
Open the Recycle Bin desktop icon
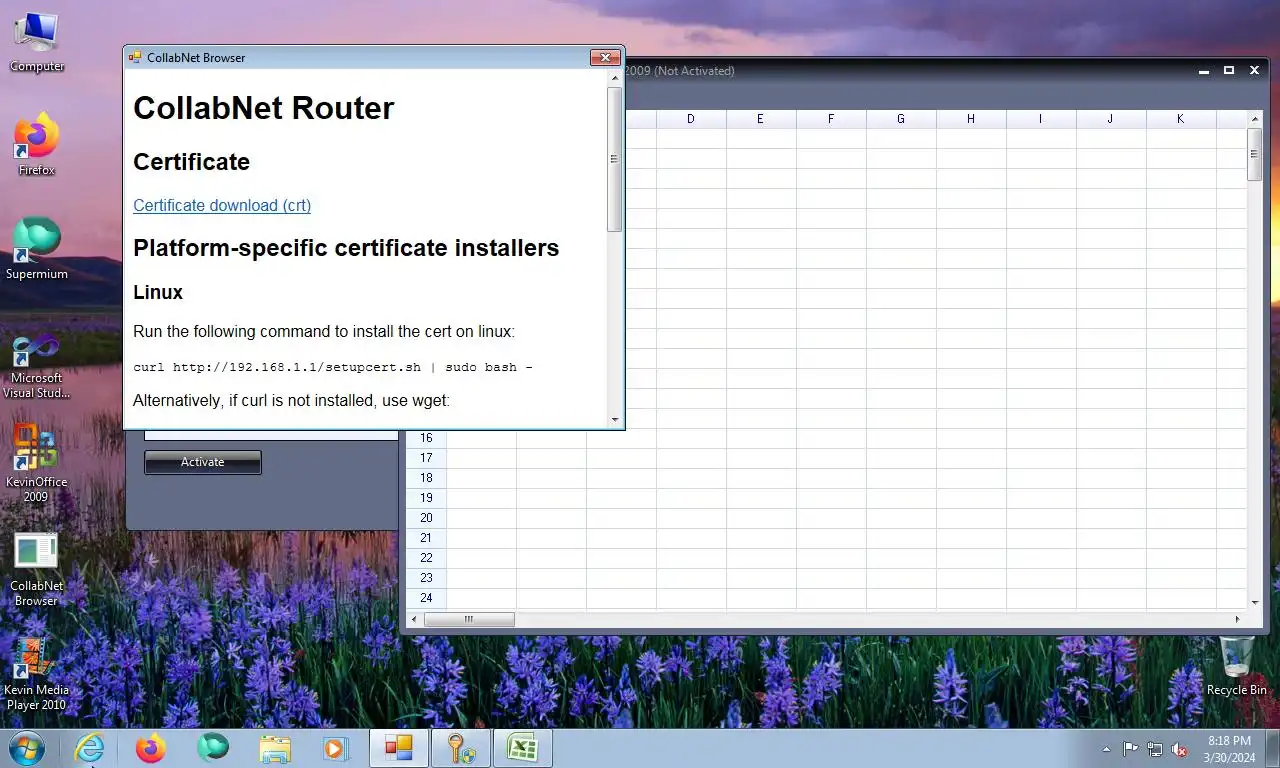click(1236, 666)
